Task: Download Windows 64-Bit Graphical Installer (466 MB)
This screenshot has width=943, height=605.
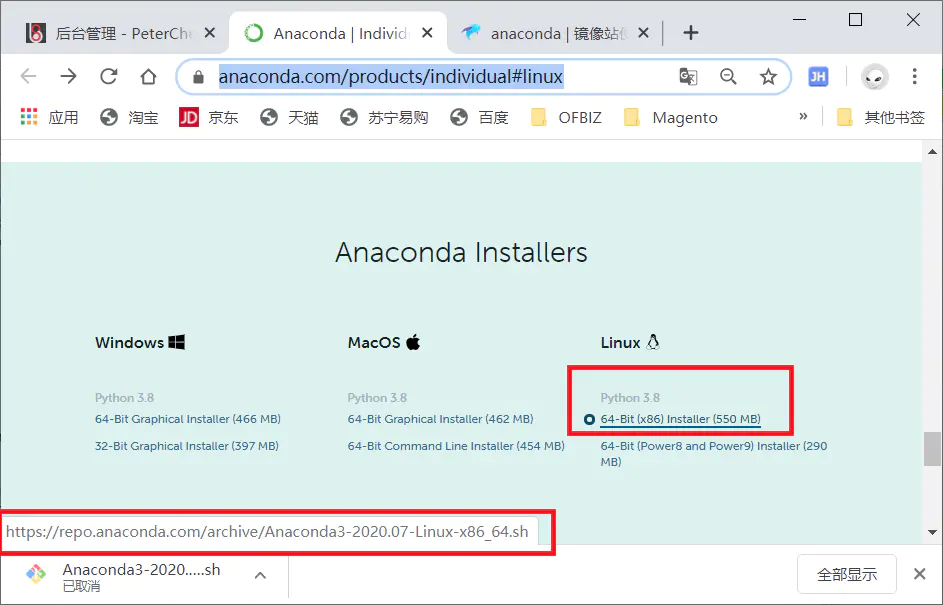Action: (x=188, y=419)
